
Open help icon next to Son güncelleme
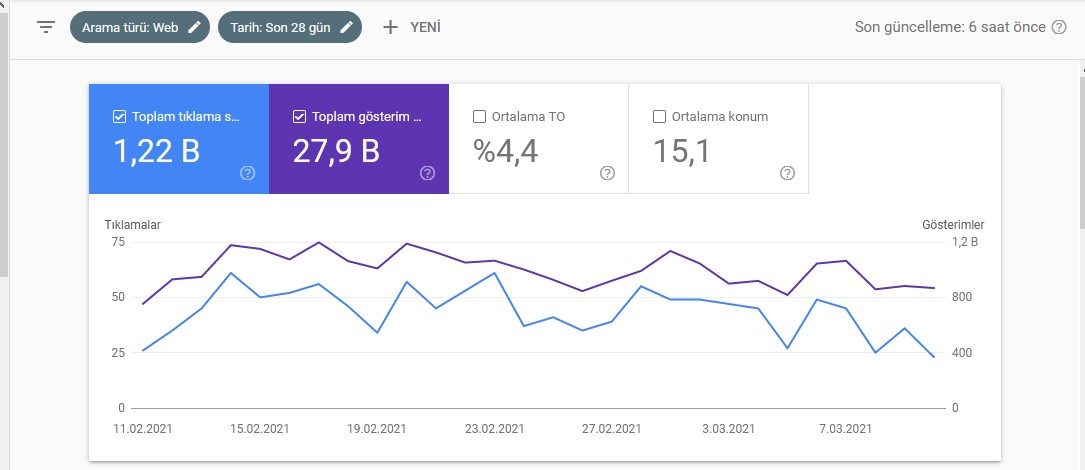click(1059, 28)
